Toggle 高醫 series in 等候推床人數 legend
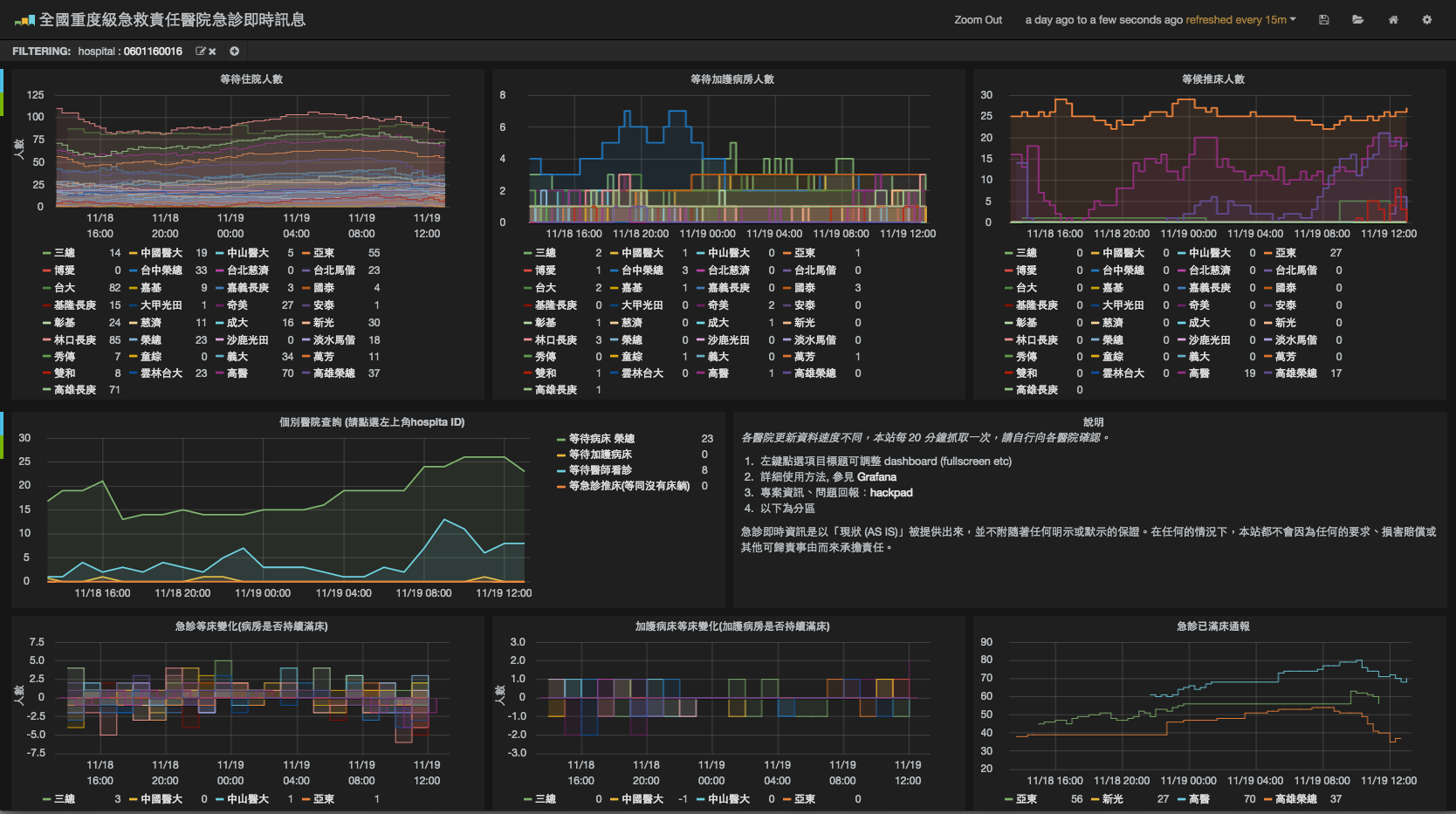 (1198, 373)
